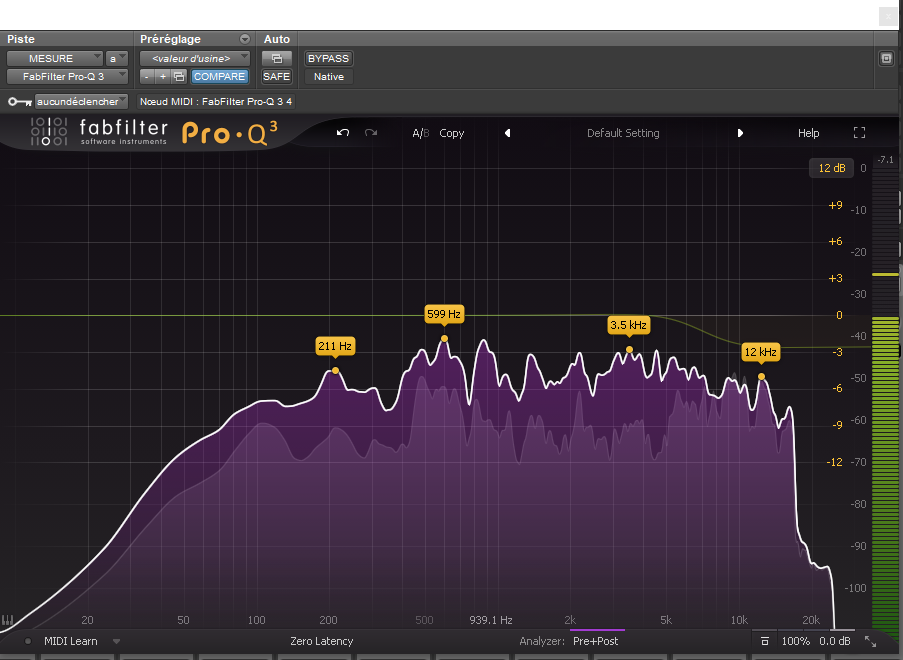
Task: Click the Copy button next to A/B
Action: pos(452,133)
